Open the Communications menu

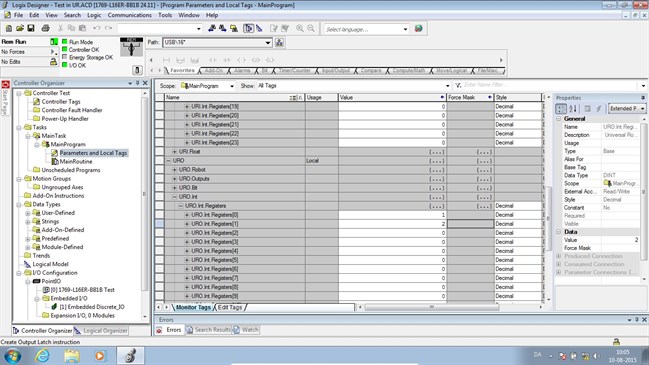pos(130,15)
